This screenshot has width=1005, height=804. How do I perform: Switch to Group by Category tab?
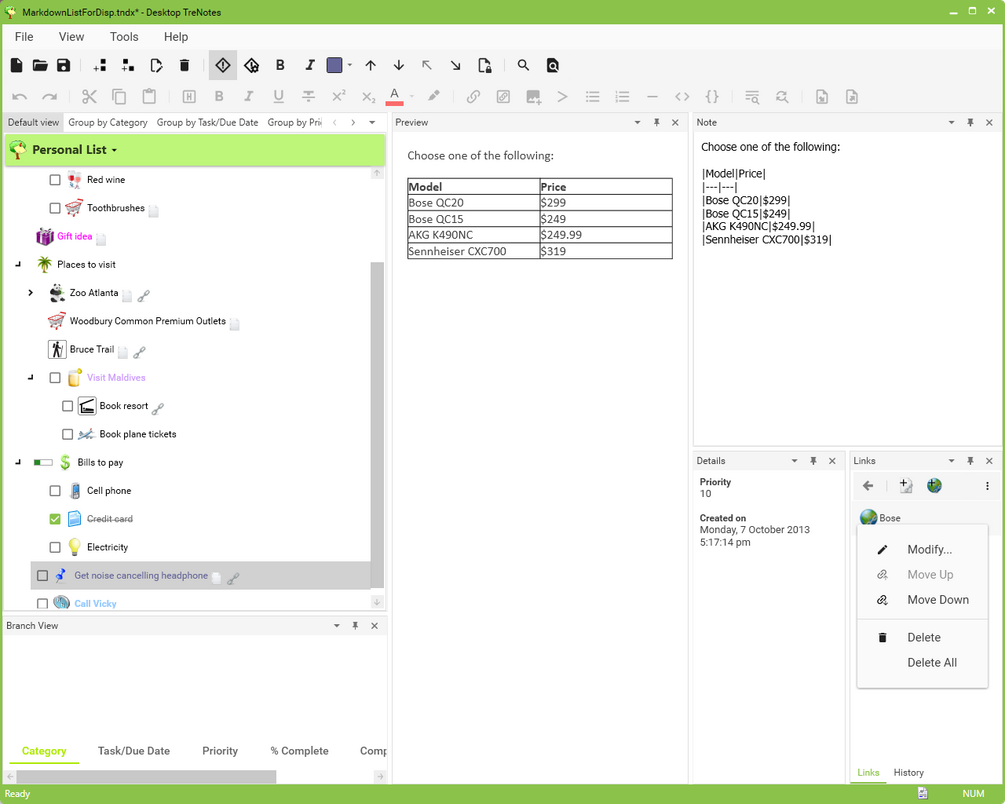(108, 122)
